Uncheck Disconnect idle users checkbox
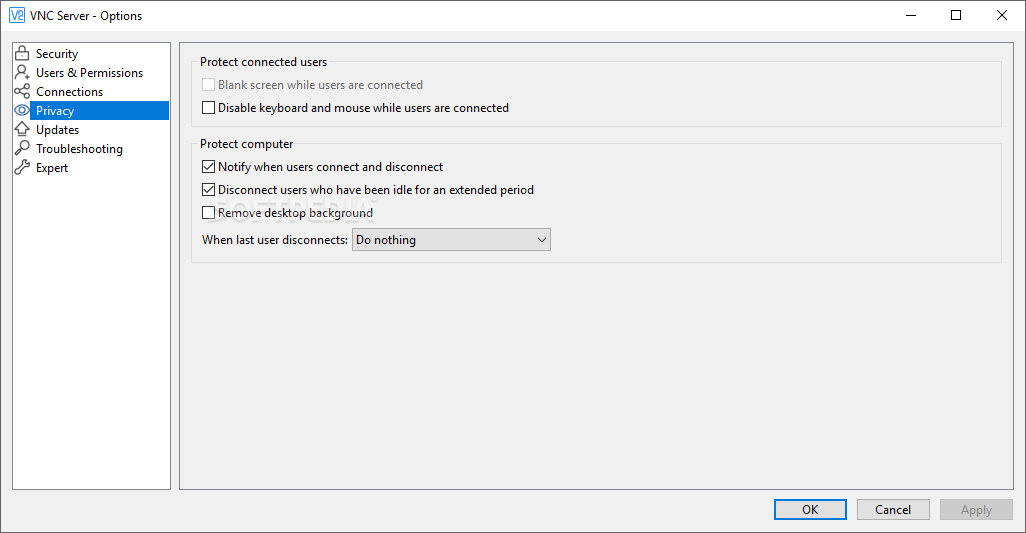1026x533 pixels. [208, 190]
